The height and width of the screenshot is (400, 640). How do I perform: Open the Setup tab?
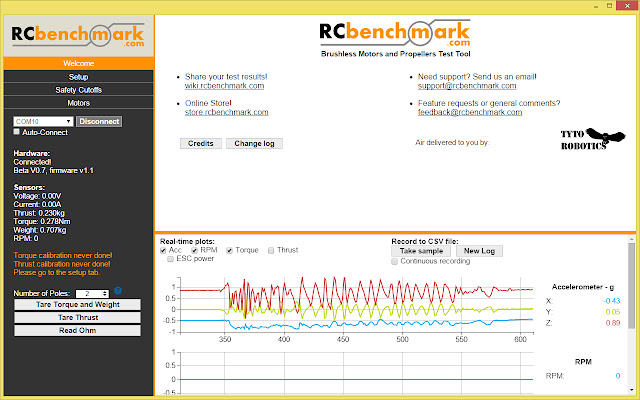point(78,77)
